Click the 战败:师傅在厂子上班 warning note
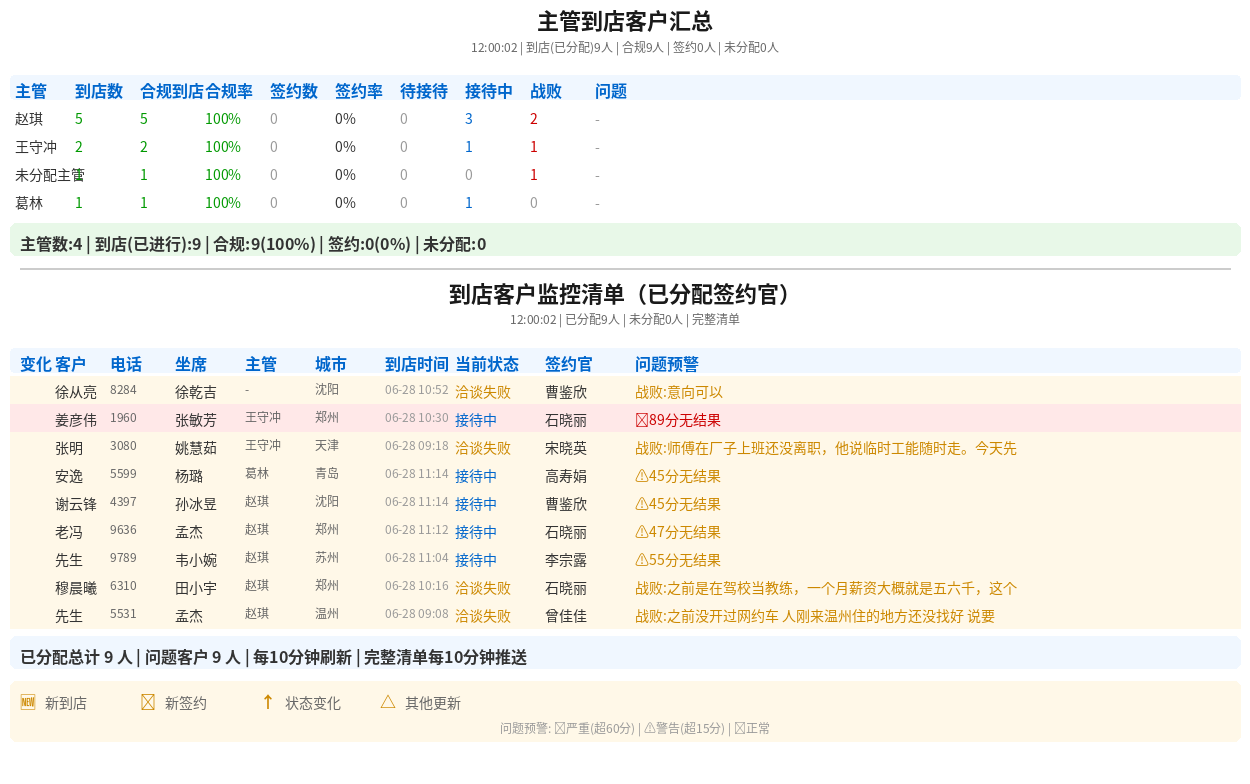The width and height of the screenshot is (1250, 784). point(826,448)
